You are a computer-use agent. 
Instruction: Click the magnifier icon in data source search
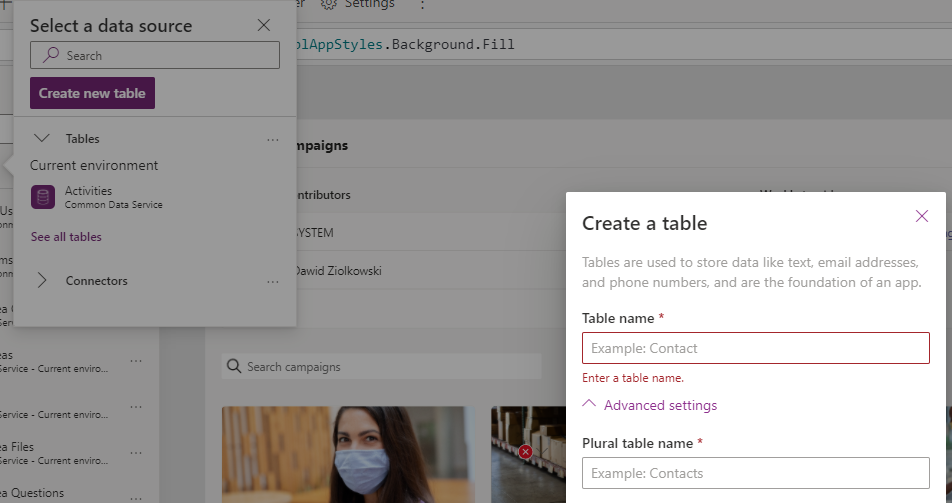51,56
